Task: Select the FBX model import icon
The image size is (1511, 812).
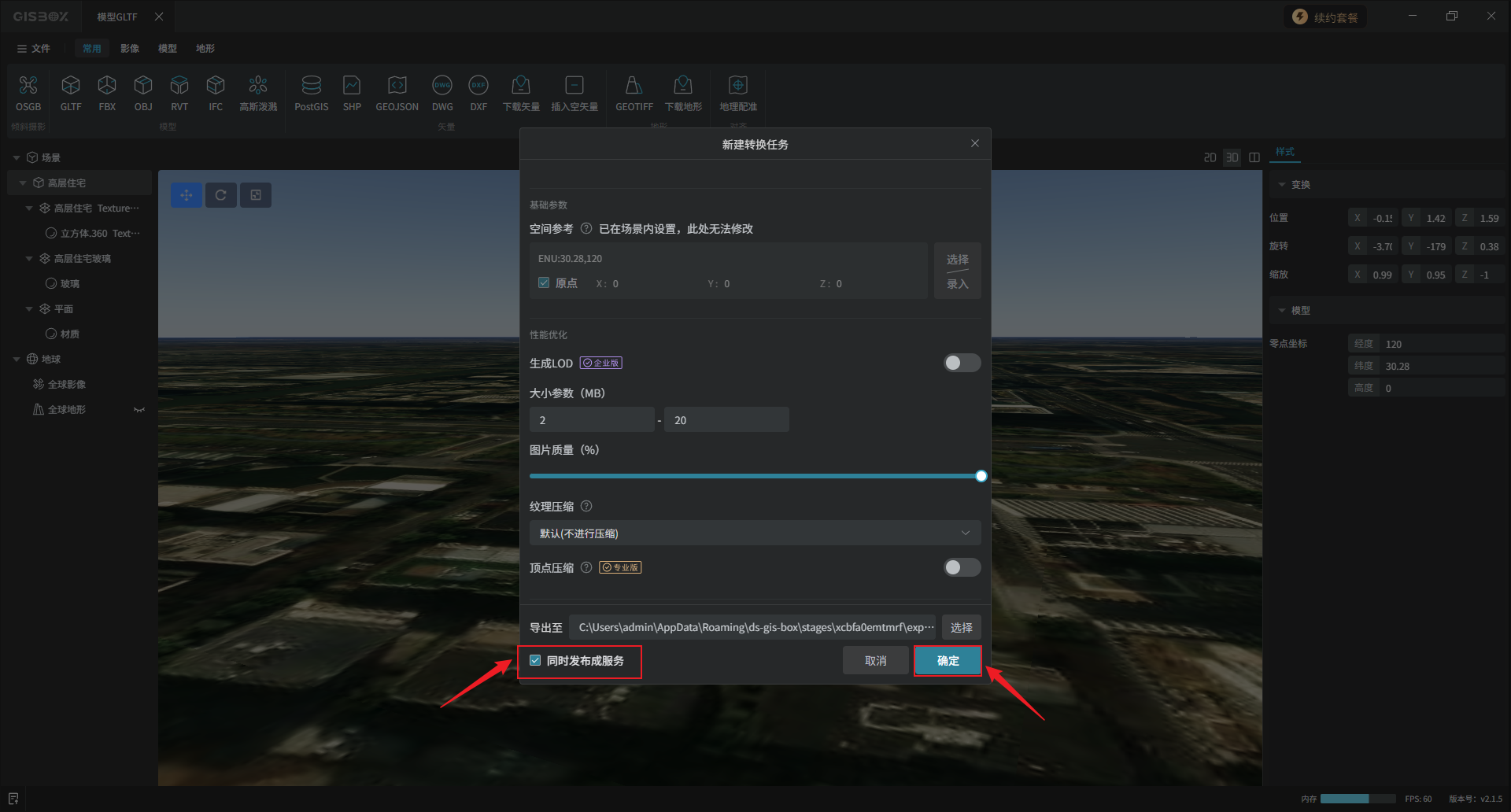Action: click(x=107, y=86)
